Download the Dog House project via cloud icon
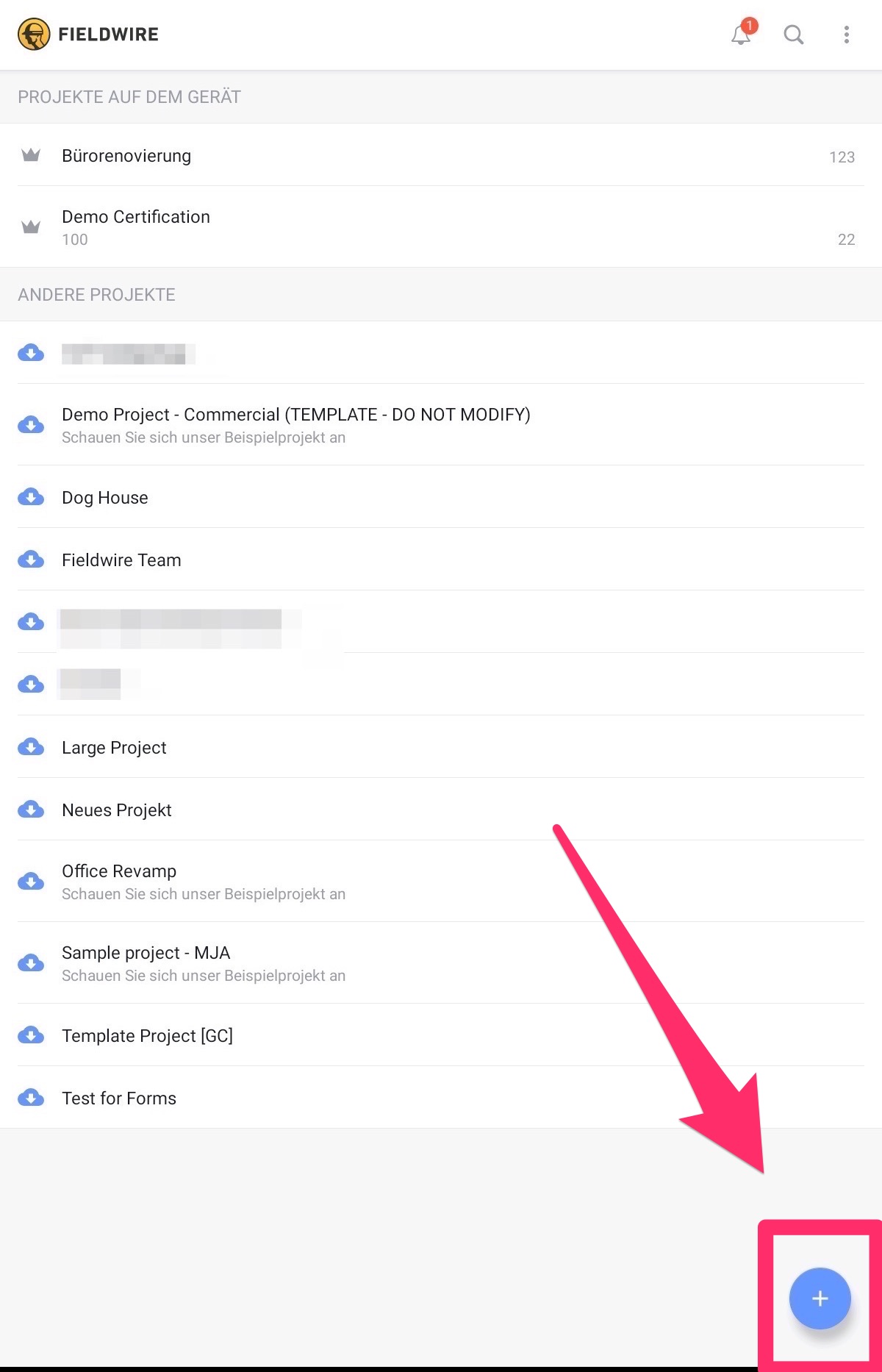 coord(31,497)
